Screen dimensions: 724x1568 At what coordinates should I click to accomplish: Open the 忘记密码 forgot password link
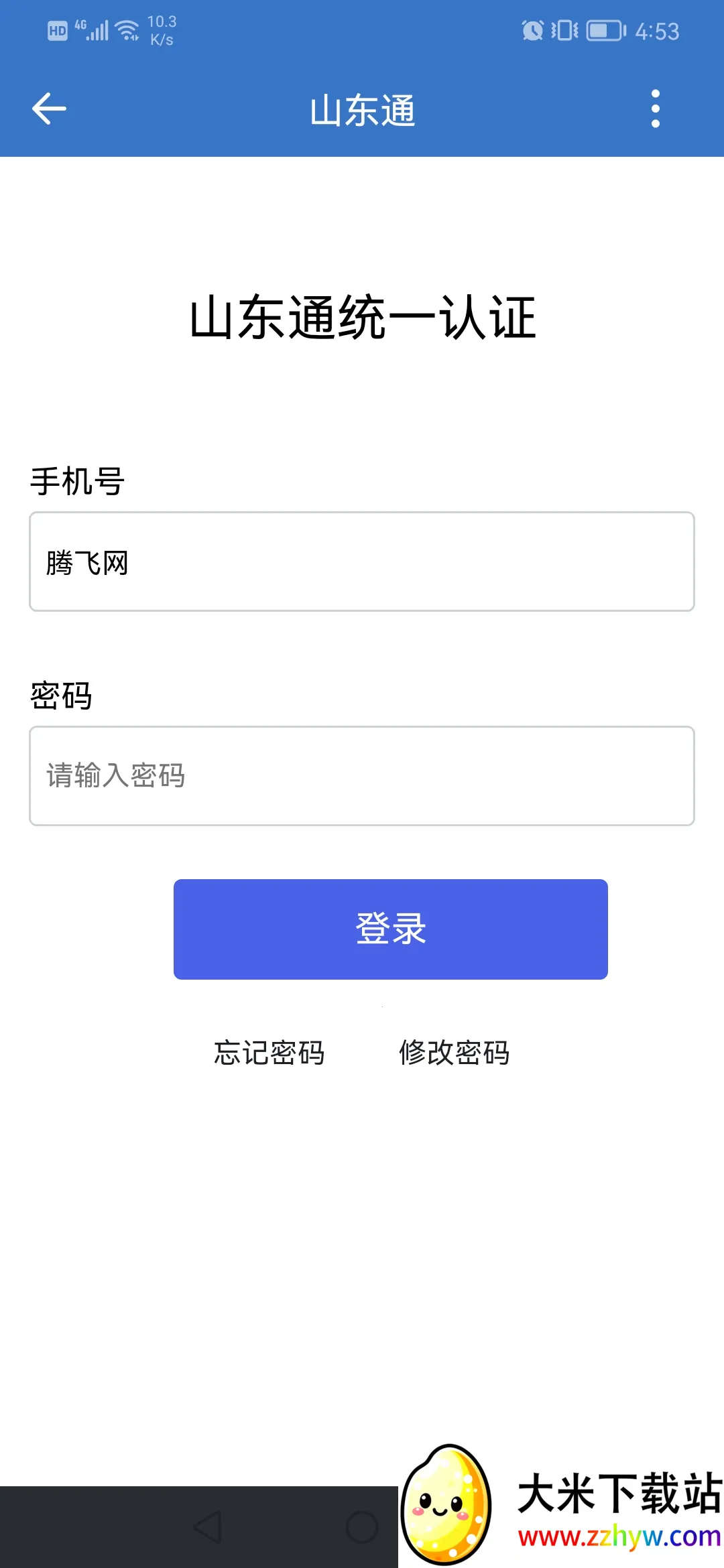tap(269, 1053)
